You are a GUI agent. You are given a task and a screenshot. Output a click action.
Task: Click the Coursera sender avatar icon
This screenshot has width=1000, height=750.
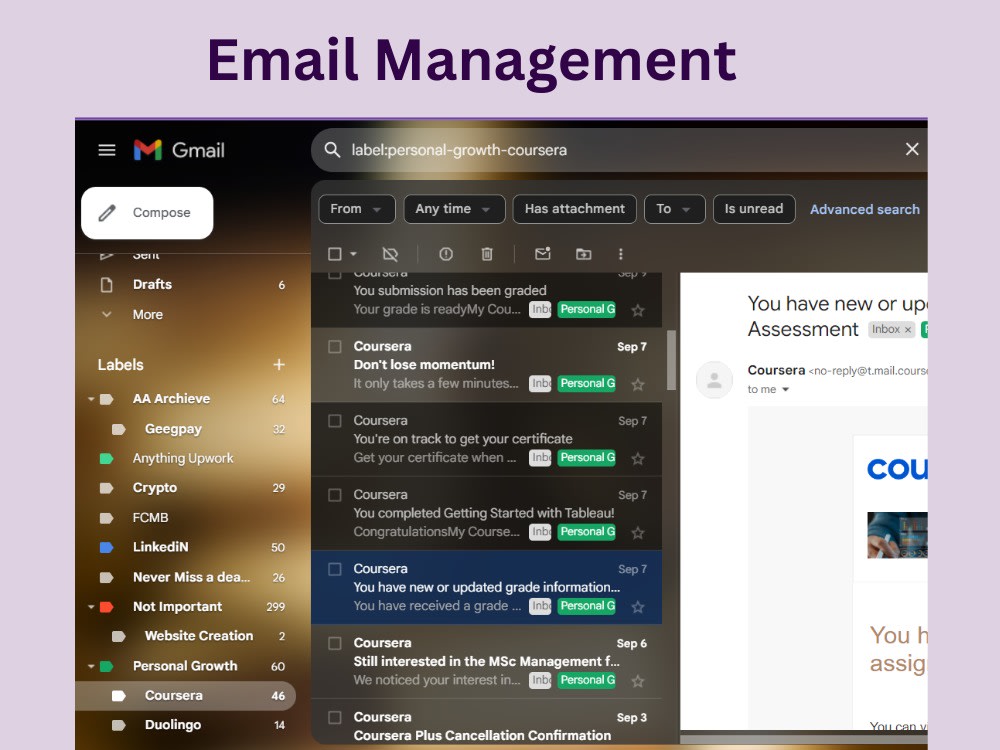[x=714, y=380]
